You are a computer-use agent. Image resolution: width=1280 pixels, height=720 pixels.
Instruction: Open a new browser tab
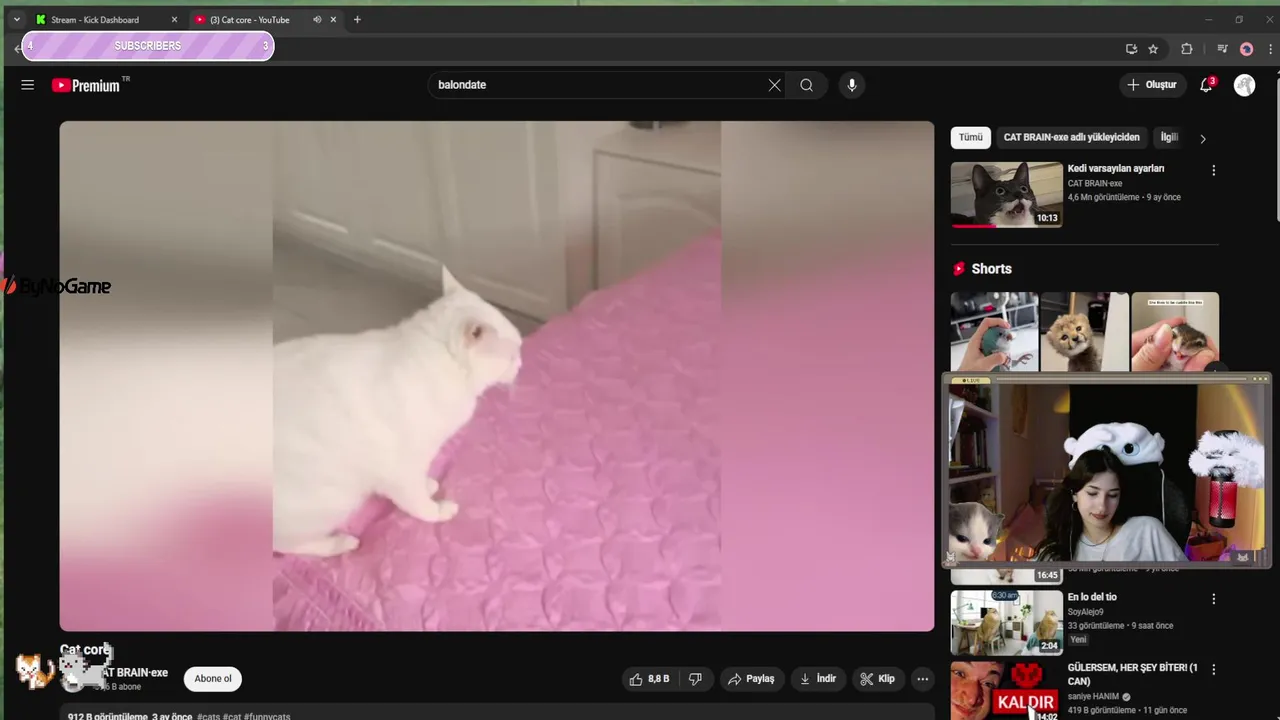point(357,19)
